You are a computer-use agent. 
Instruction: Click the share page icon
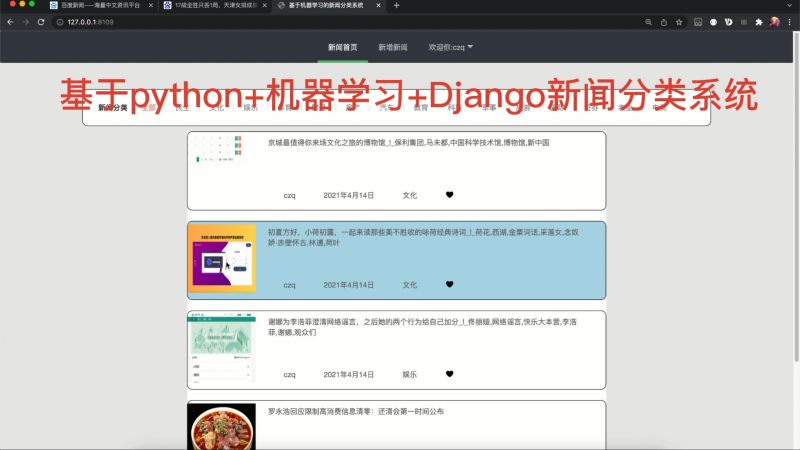[664, 22]
